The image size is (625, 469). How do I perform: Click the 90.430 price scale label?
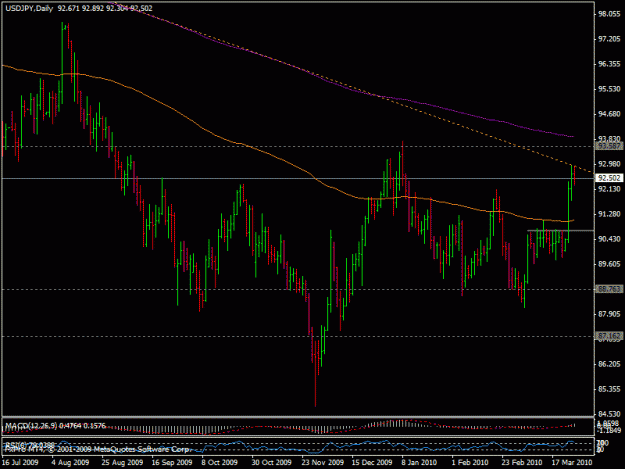609,239
